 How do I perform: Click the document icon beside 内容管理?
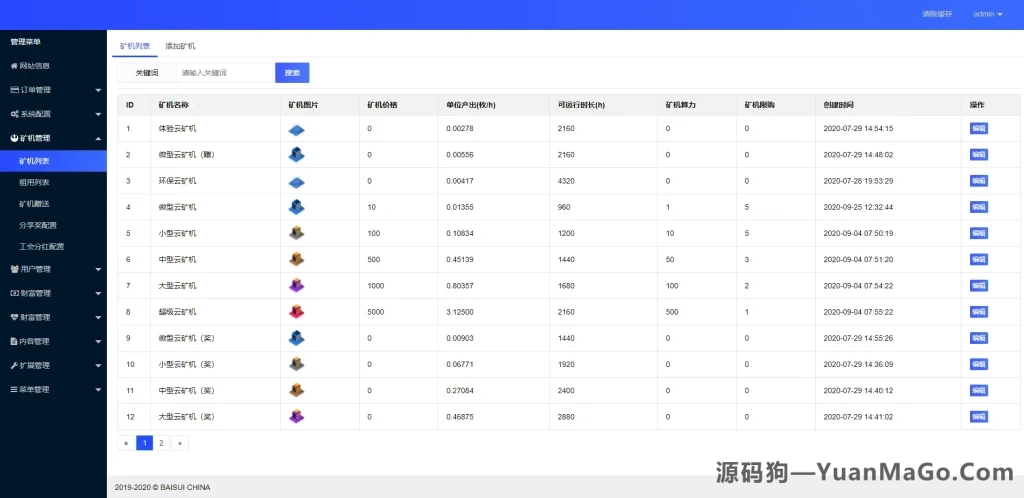14,341
